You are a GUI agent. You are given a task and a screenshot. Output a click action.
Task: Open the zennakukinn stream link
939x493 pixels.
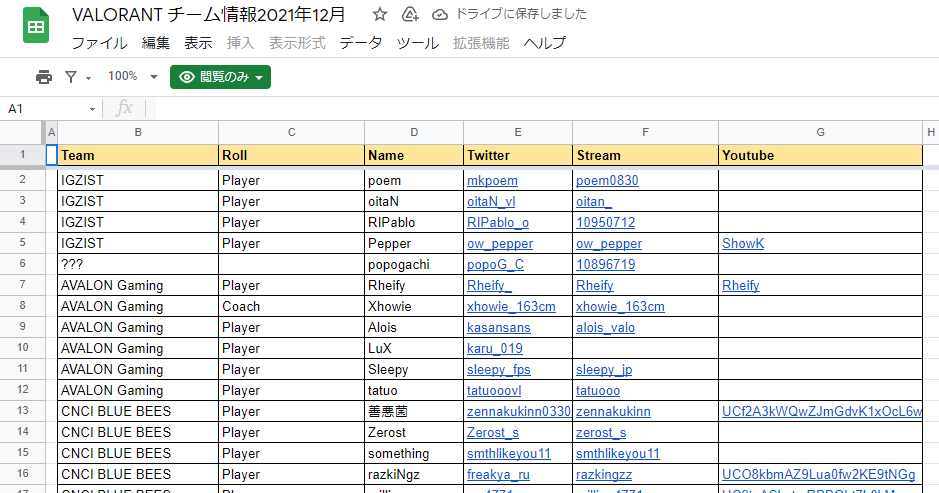click(613, 411)
